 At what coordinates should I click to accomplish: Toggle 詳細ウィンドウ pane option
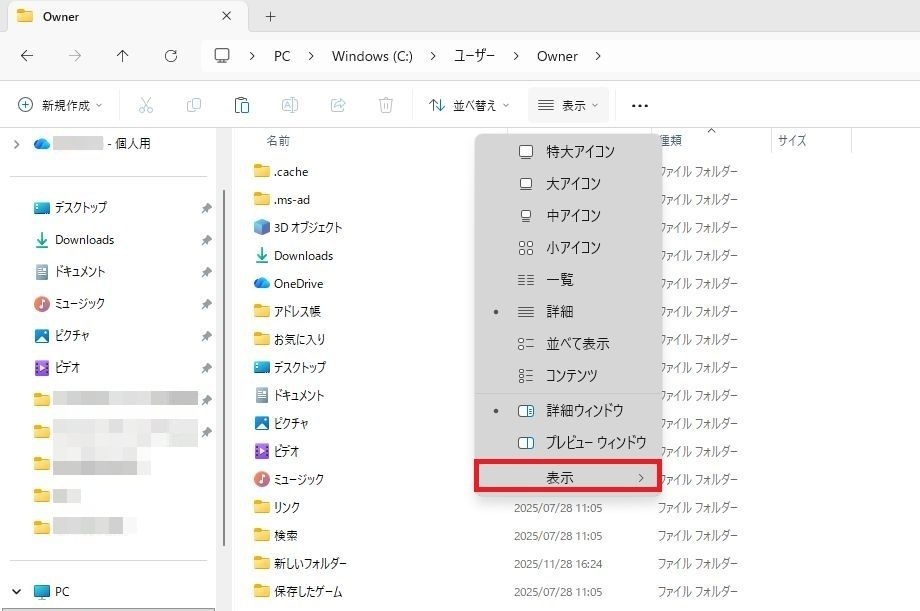coord(584,411)
